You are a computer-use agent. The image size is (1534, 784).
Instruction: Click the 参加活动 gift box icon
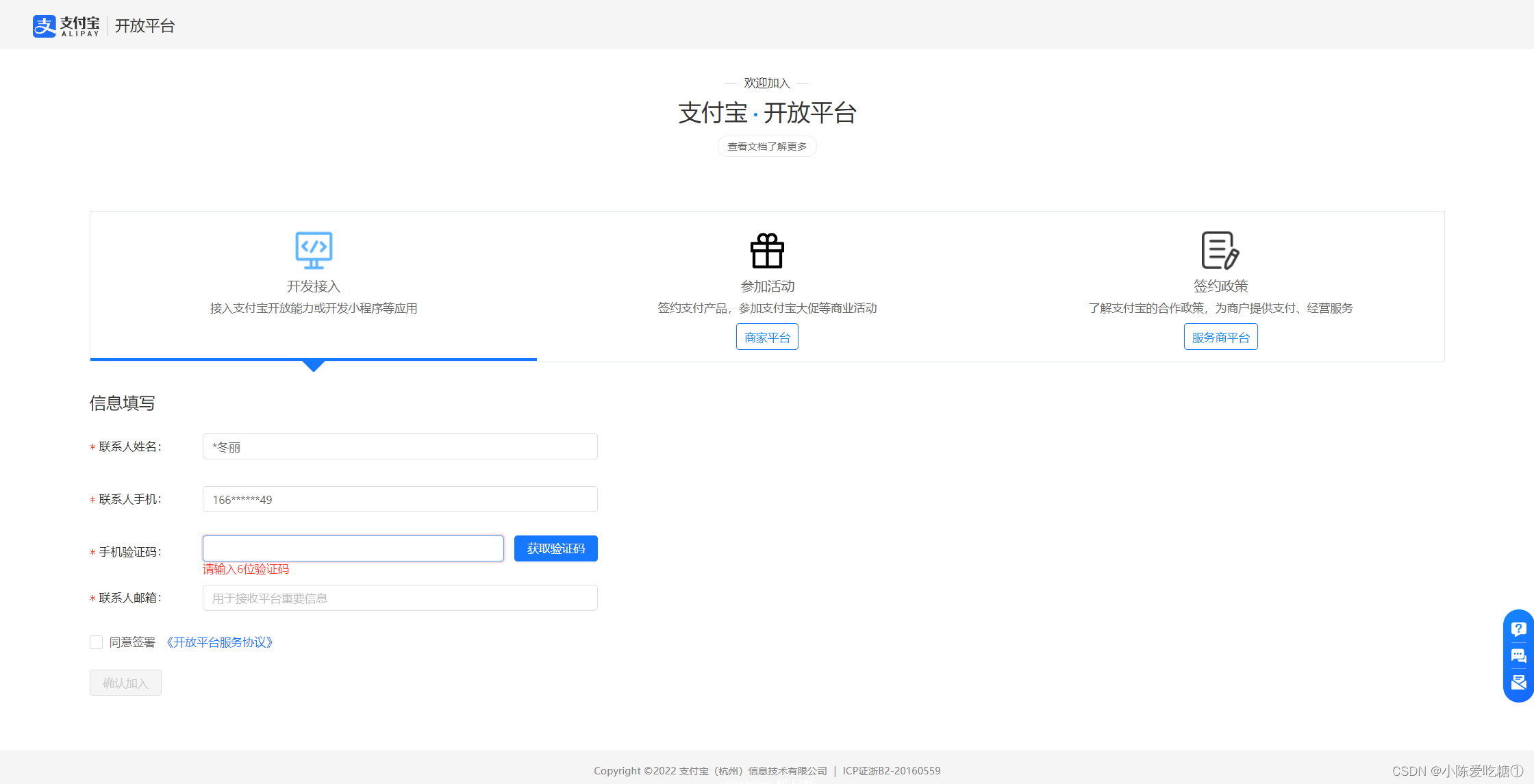(x=767, y=251)
